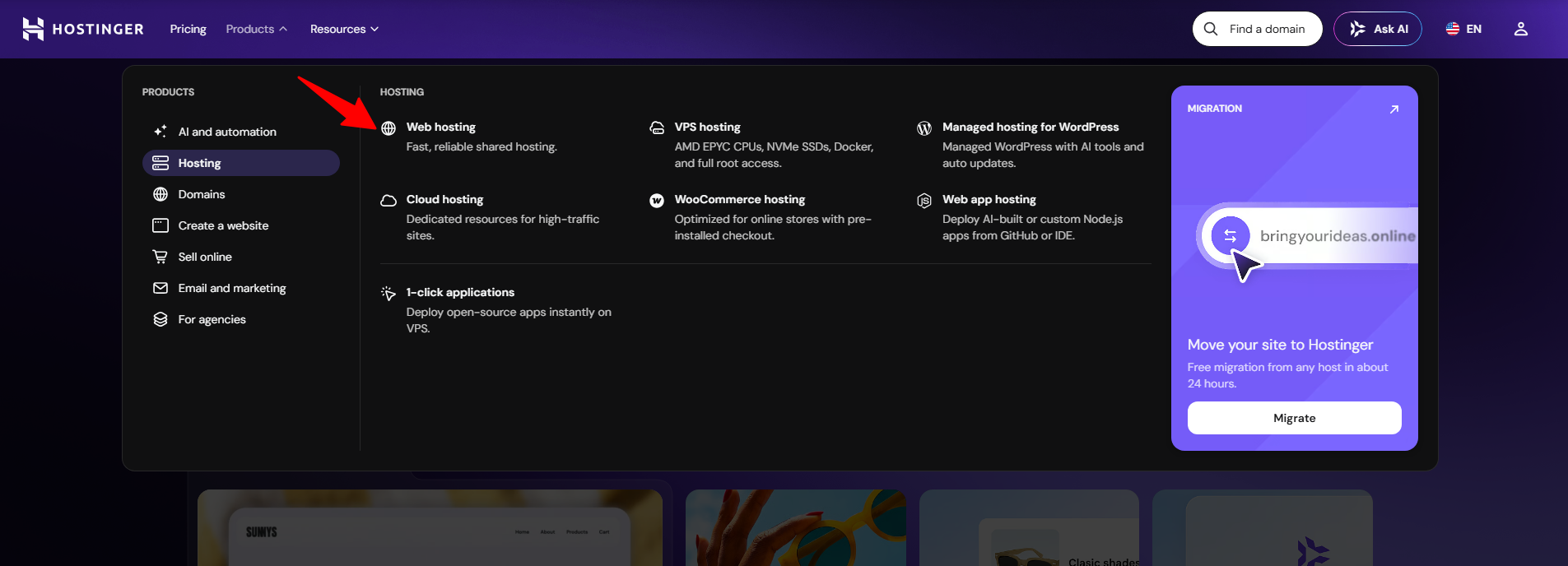Open Managed hosting for WordPress link
This screenshot has height=566, width=1568.
click(1031, 127)
